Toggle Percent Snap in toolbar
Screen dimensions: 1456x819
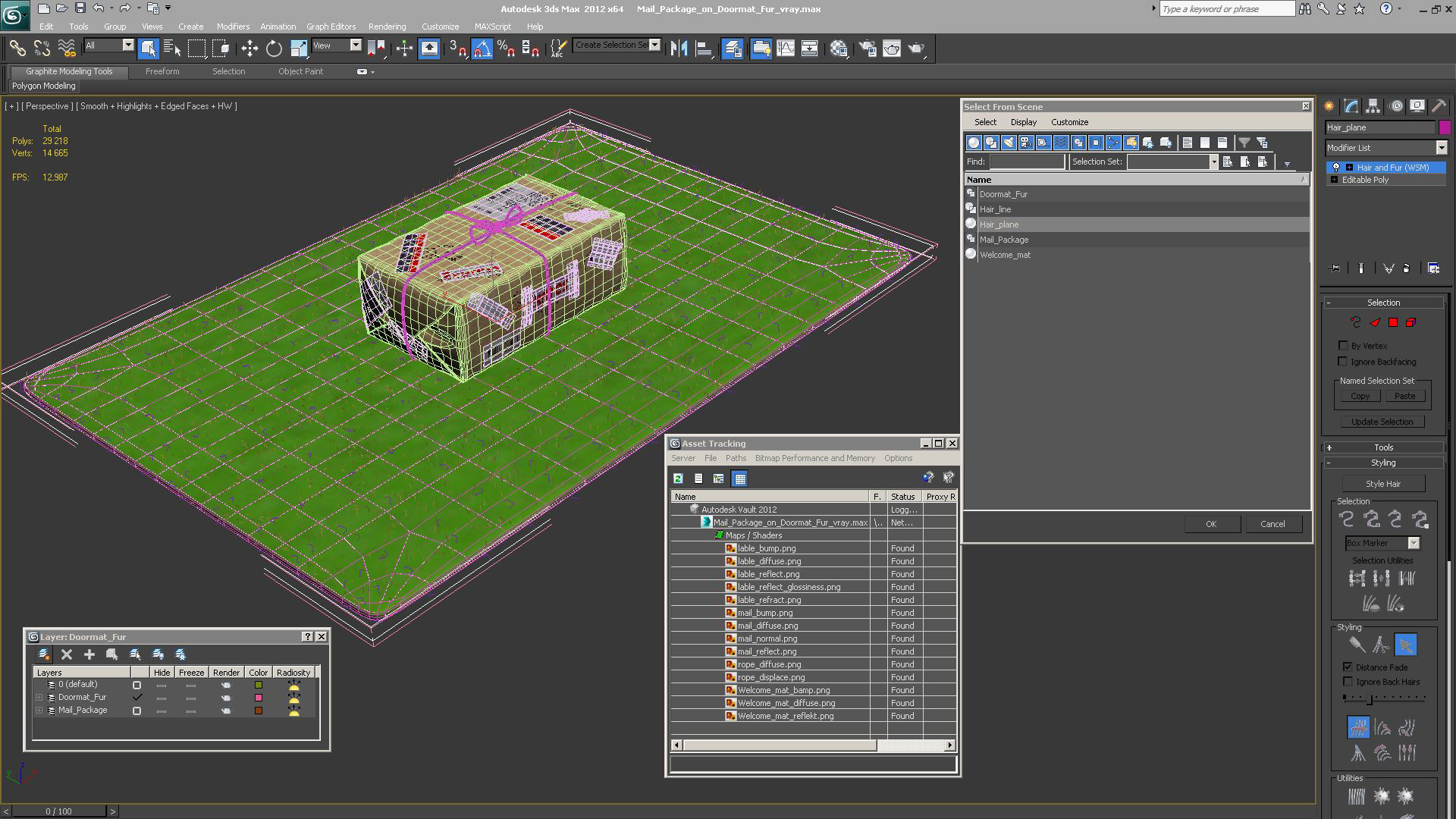click(x=507, y=49)
